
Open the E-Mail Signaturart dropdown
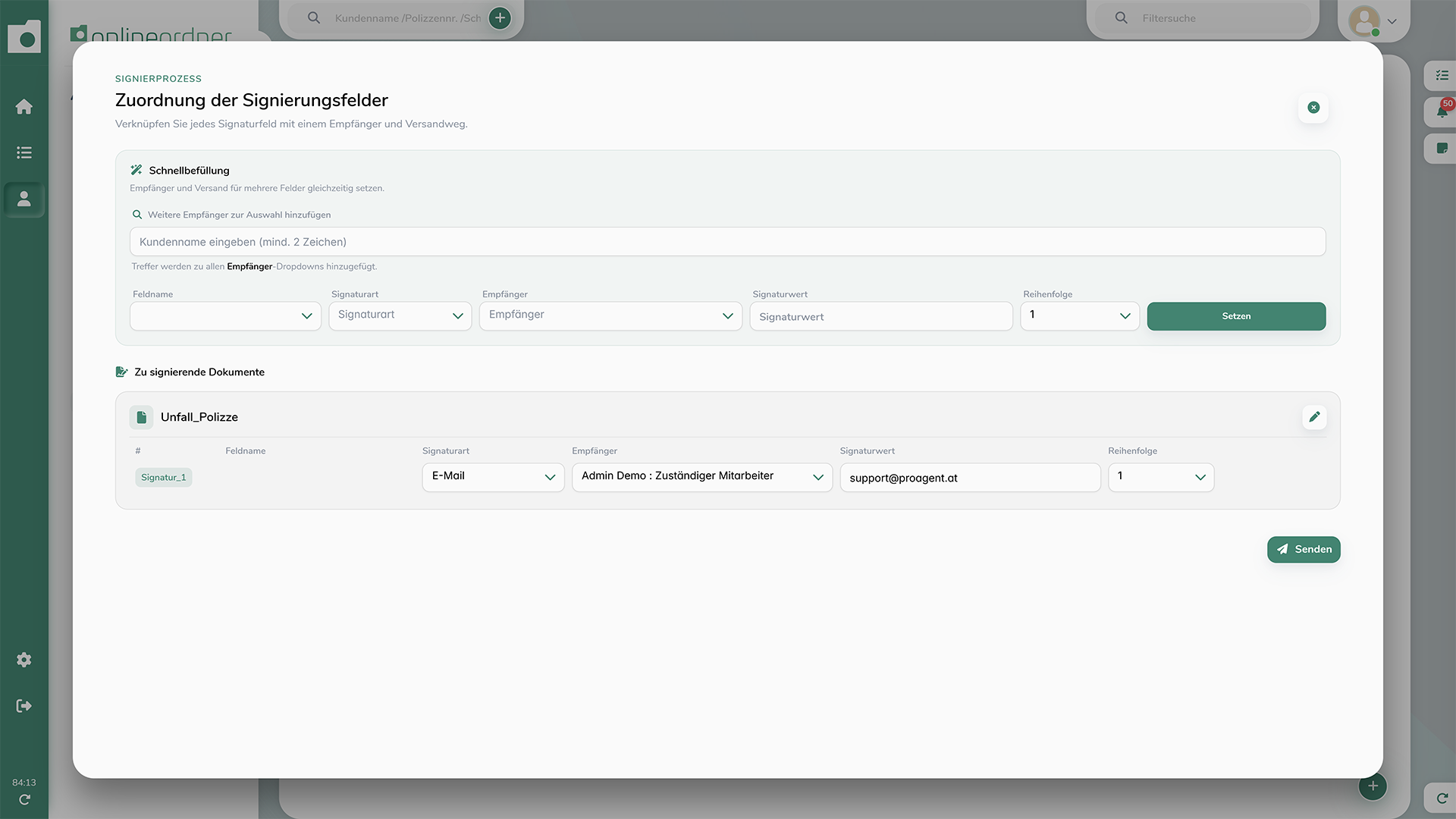[x=493, y=477]
